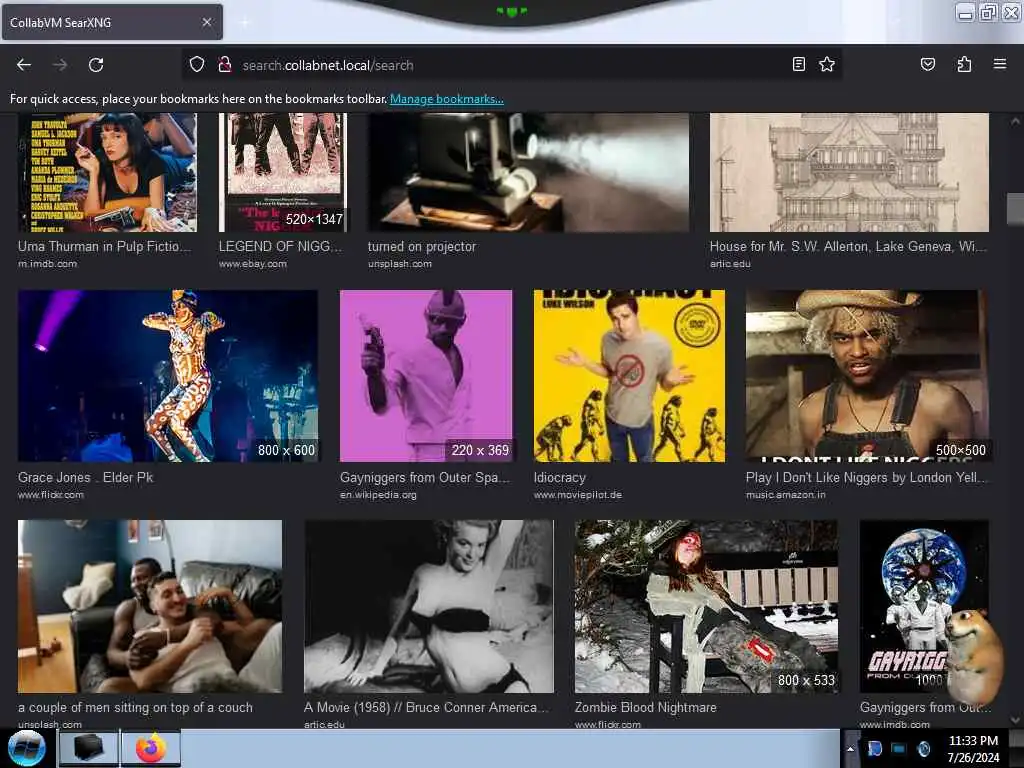Click the page scrollbar down arrow
Screen dimensions: 1024x768
tap(1015, 720)
